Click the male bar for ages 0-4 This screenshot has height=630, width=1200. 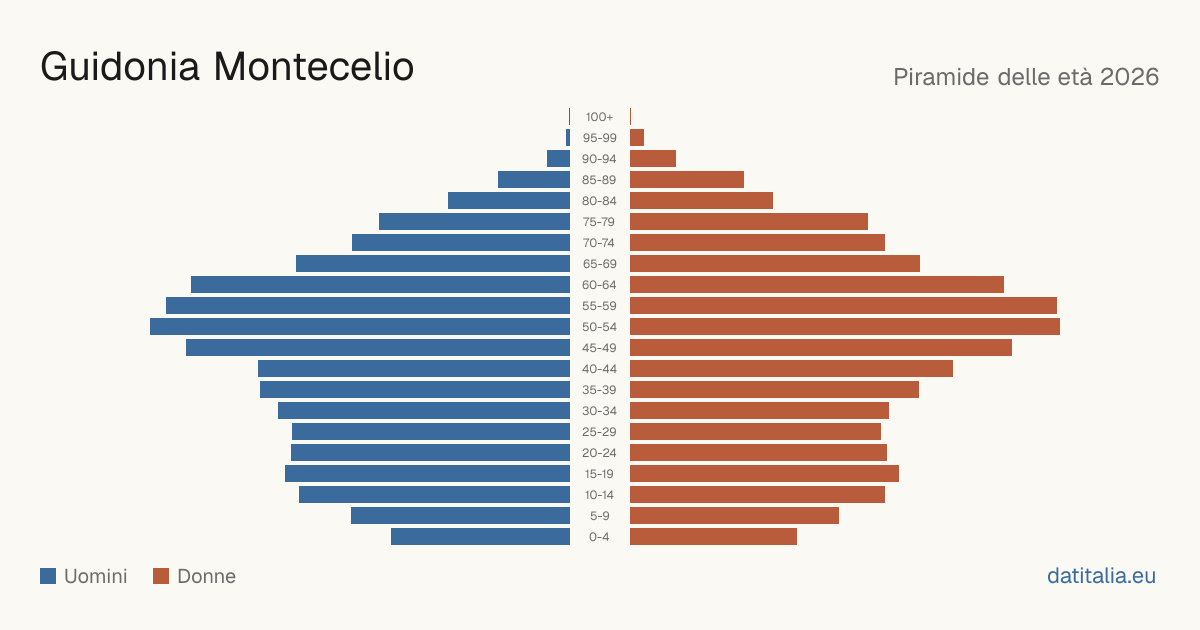point(480,537)
